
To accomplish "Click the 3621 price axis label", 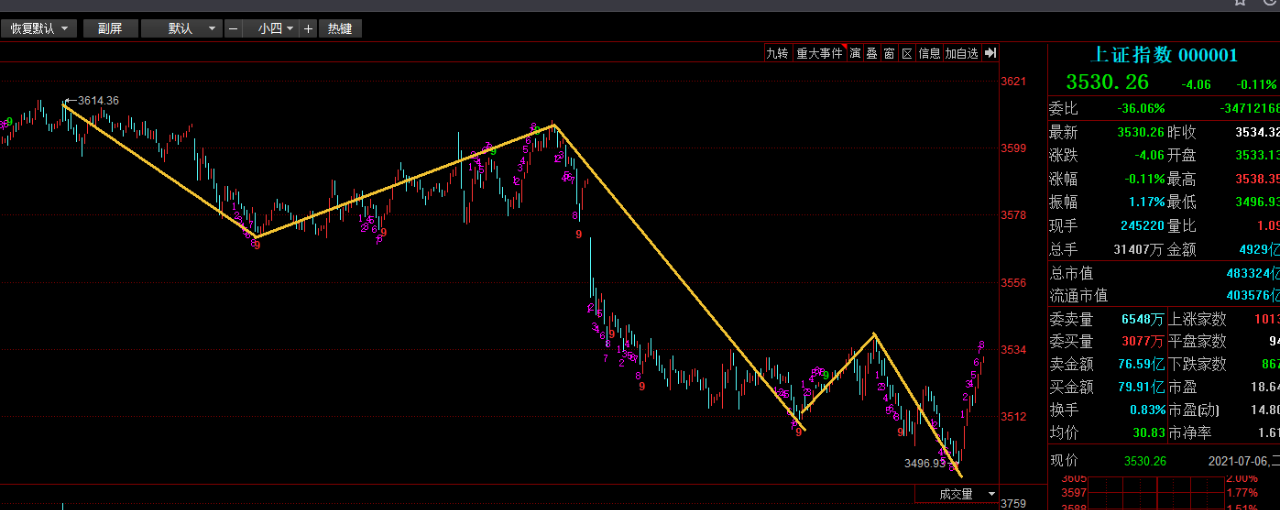I will click(1014, 81).
